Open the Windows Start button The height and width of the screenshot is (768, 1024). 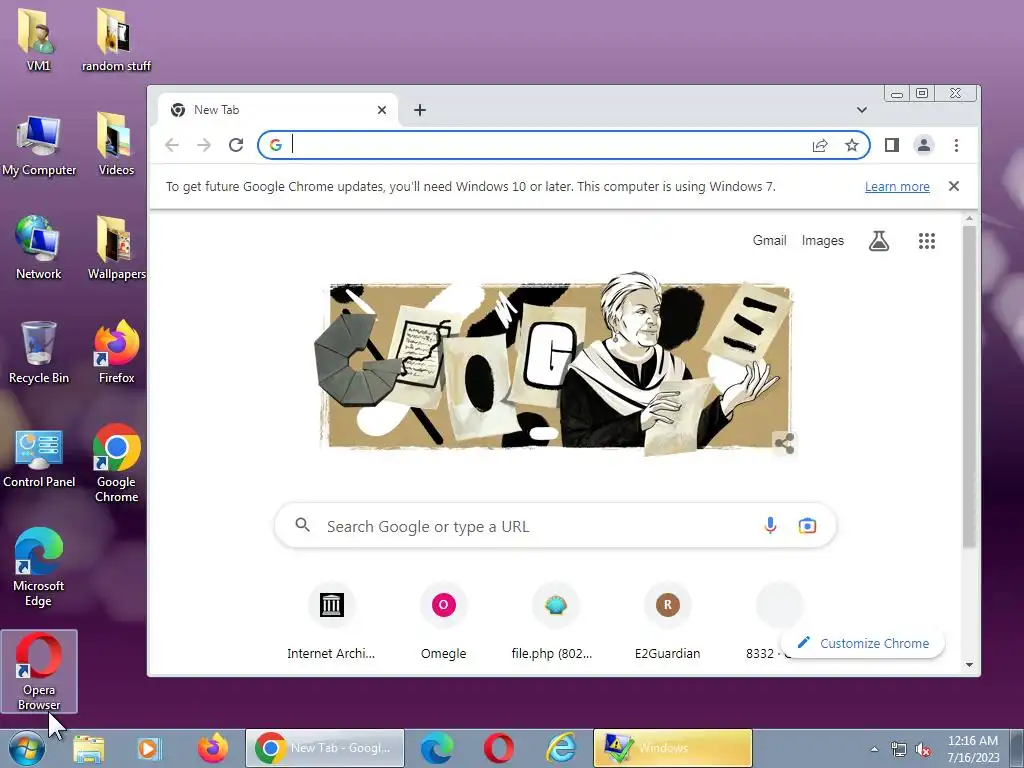pyautogui.click(x=27, y=748)
